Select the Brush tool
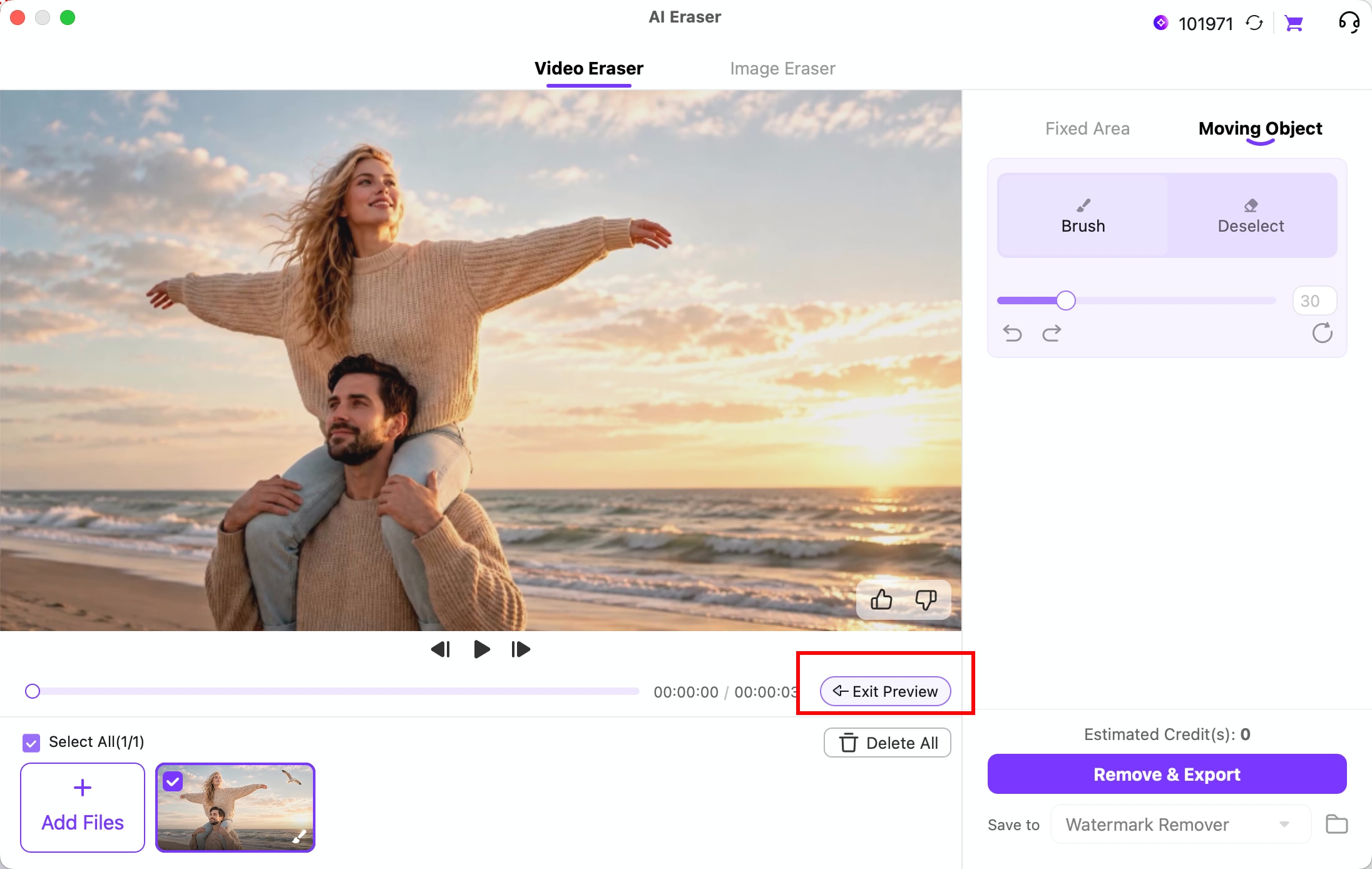Image resolution: width=1372 pixels, height=869 pixels. click(x=1083, y=215)
